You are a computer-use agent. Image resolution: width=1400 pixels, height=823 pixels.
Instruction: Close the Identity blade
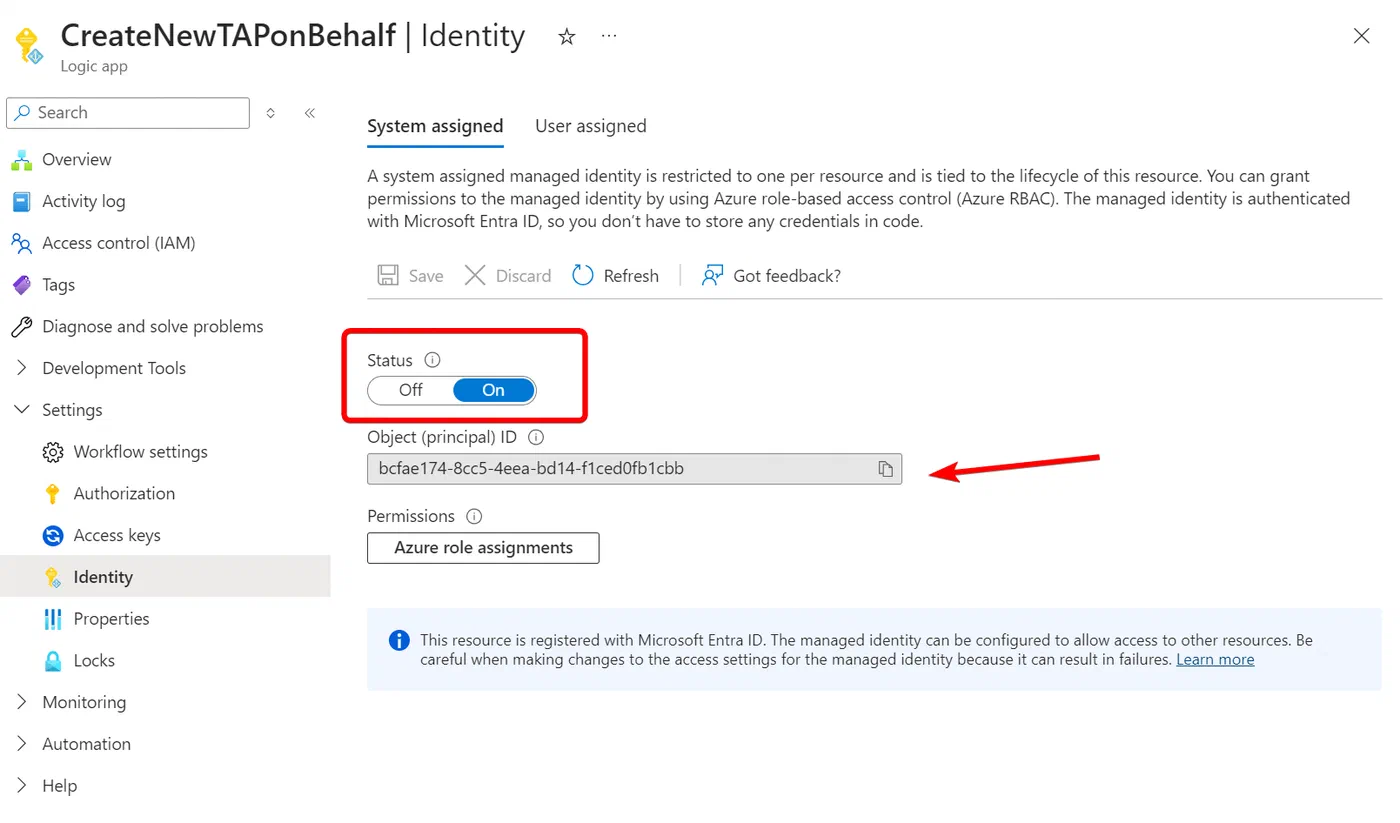[1361, 36]
